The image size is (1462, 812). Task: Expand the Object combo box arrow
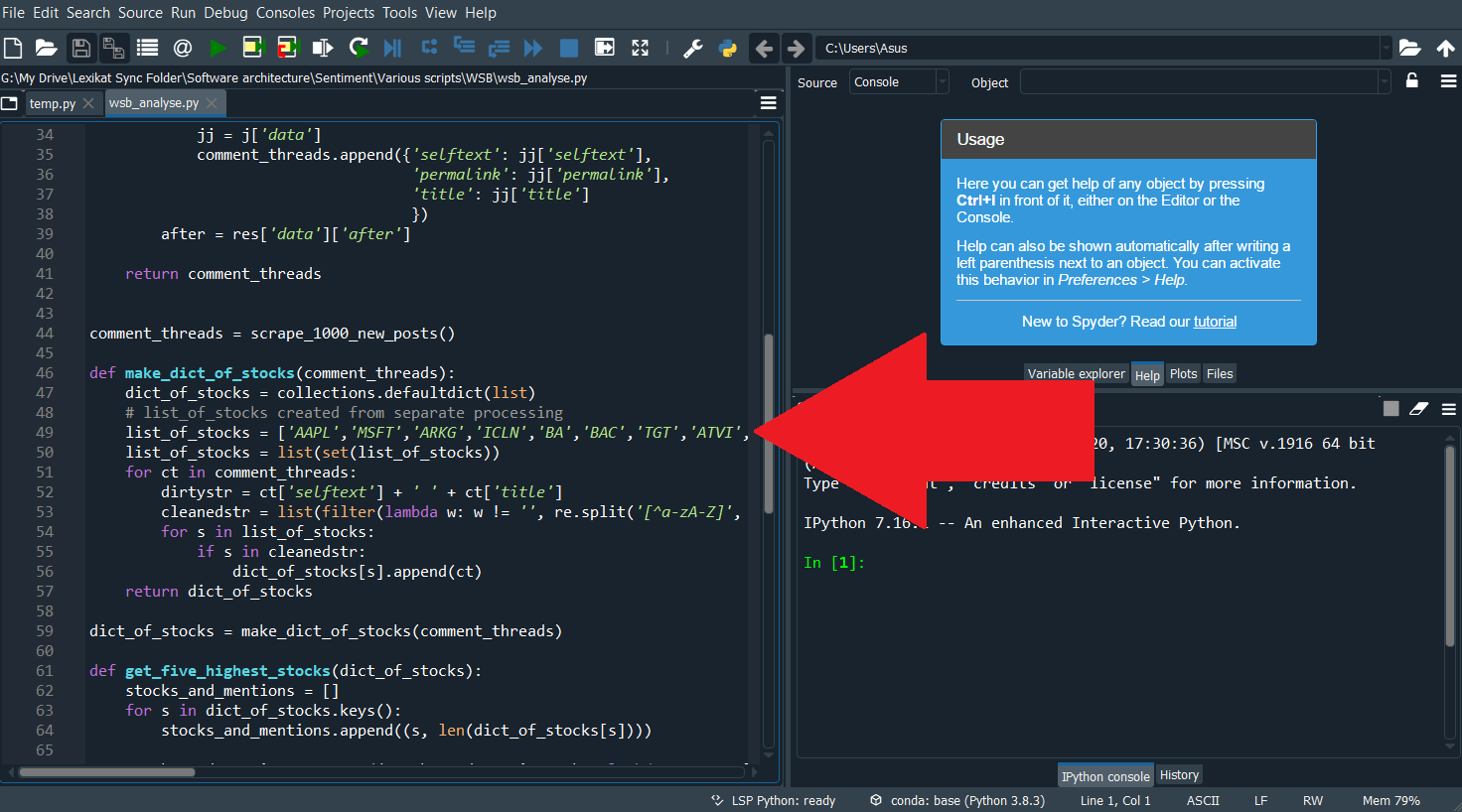(x=1384, y=82)
